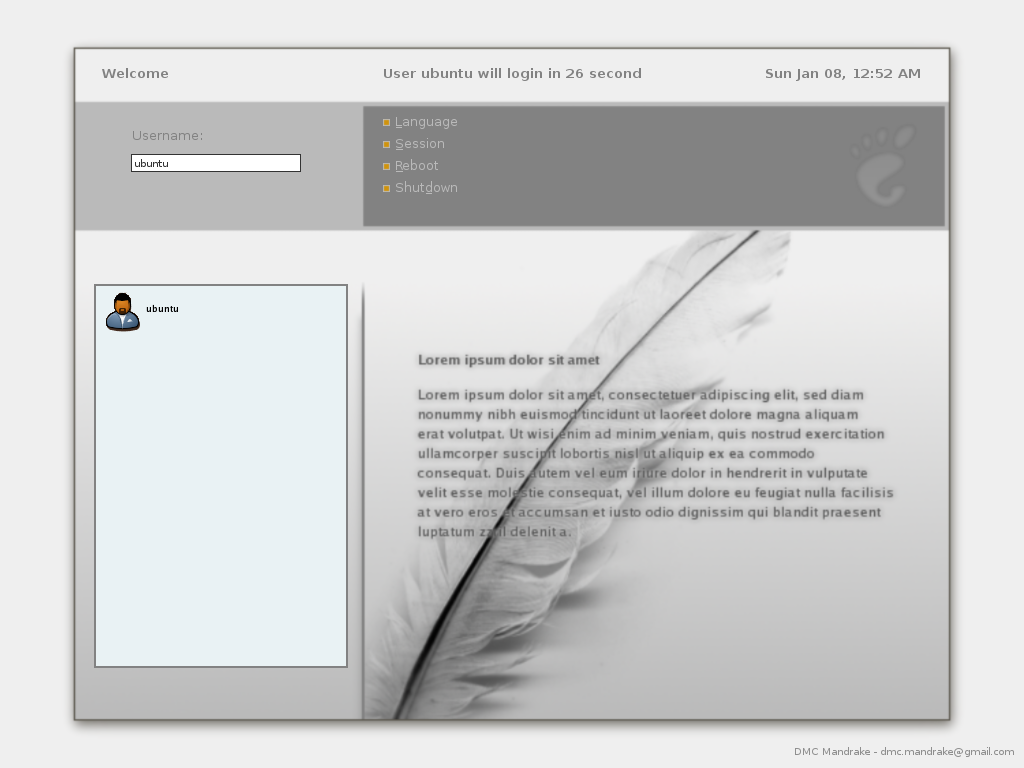Click the DMC Mandrake email credit
This screenshot has height=768, width=1024.
point(904,752)
